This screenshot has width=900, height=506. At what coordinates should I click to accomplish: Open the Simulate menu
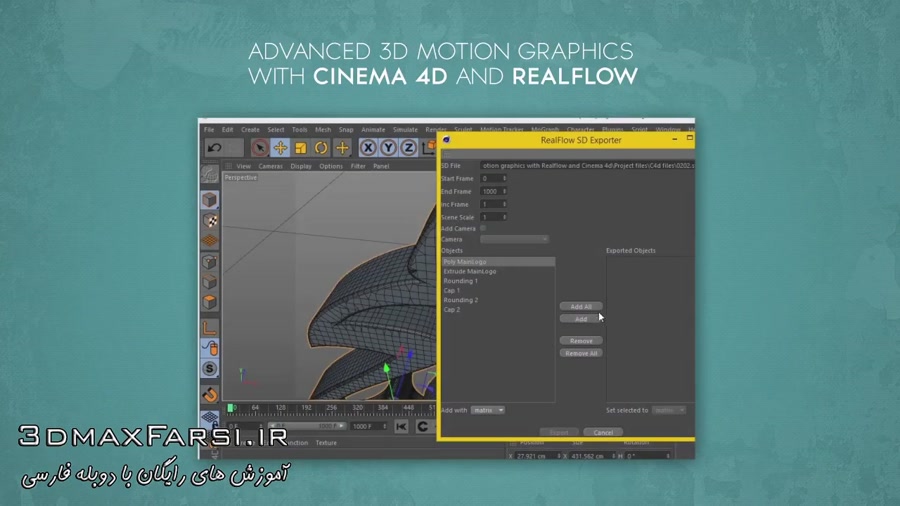(x=405, y=130)
